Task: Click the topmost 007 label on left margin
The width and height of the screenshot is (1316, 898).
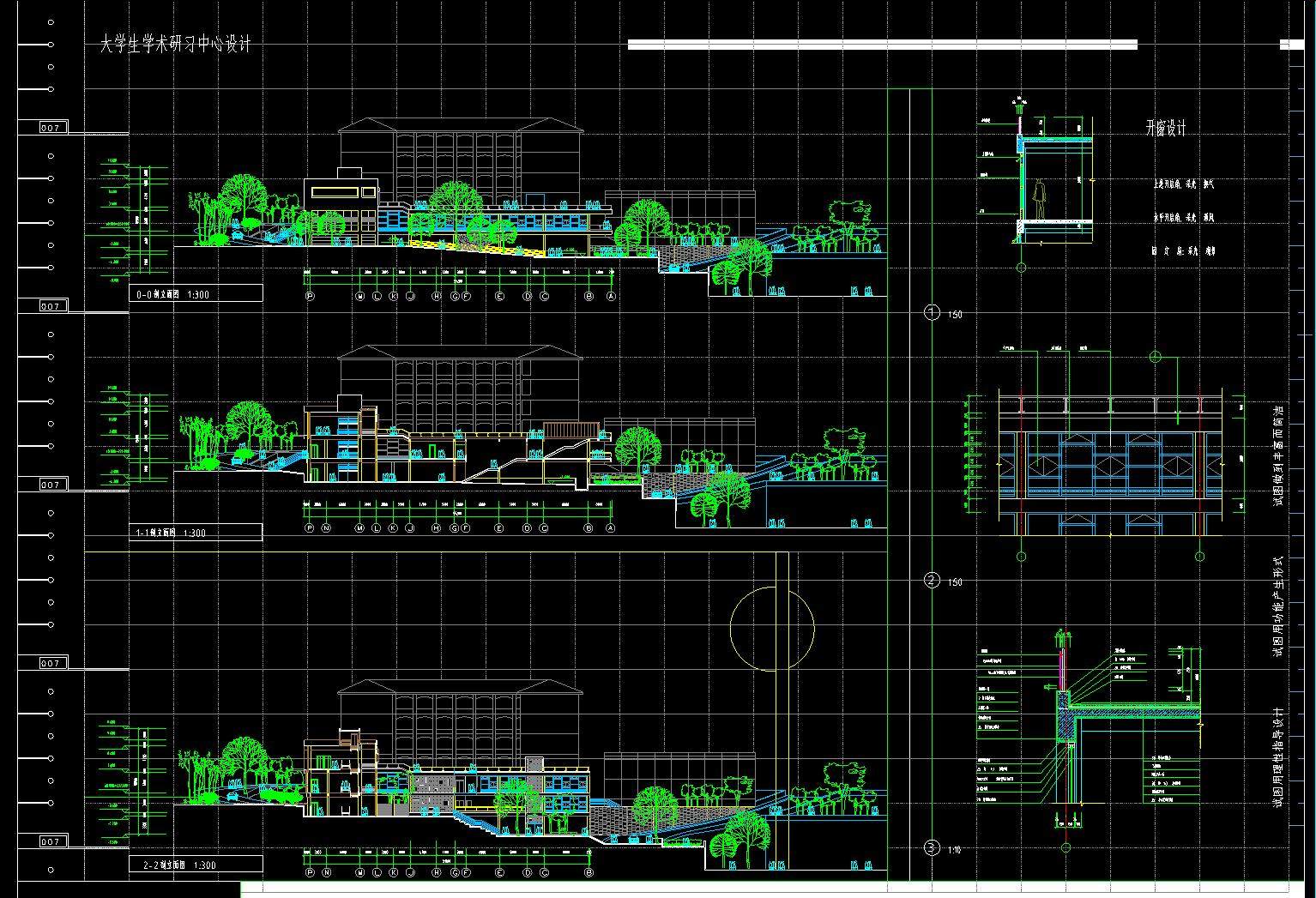Action: coord(51,128)
